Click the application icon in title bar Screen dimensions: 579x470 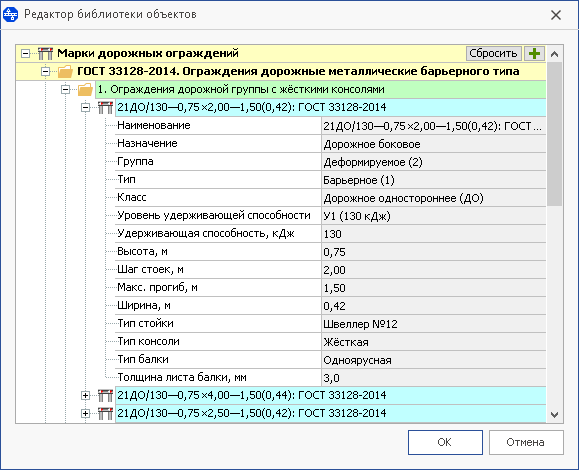[x=10, y=14]
